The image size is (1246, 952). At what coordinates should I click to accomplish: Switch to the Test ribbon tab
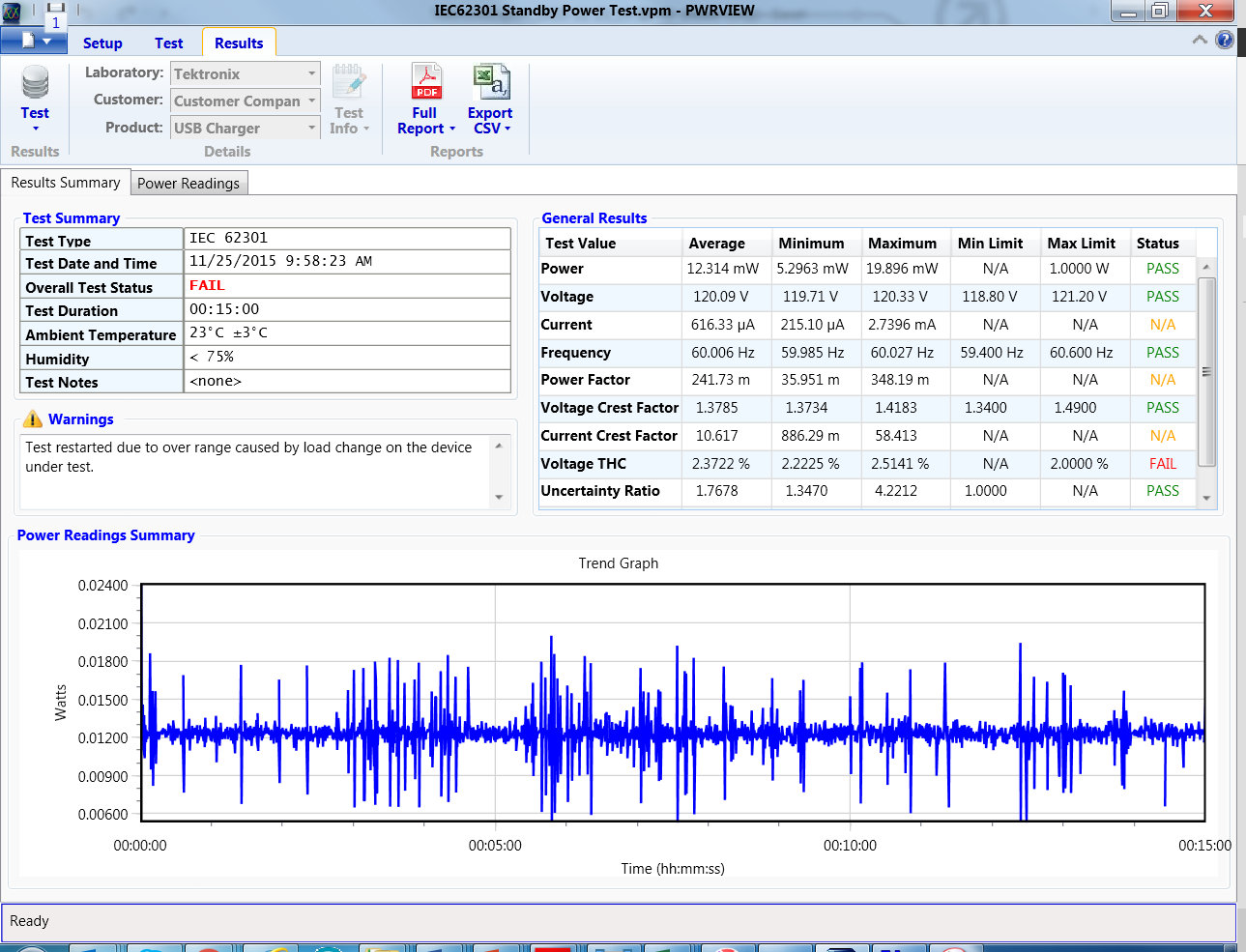tap(168, 43)
